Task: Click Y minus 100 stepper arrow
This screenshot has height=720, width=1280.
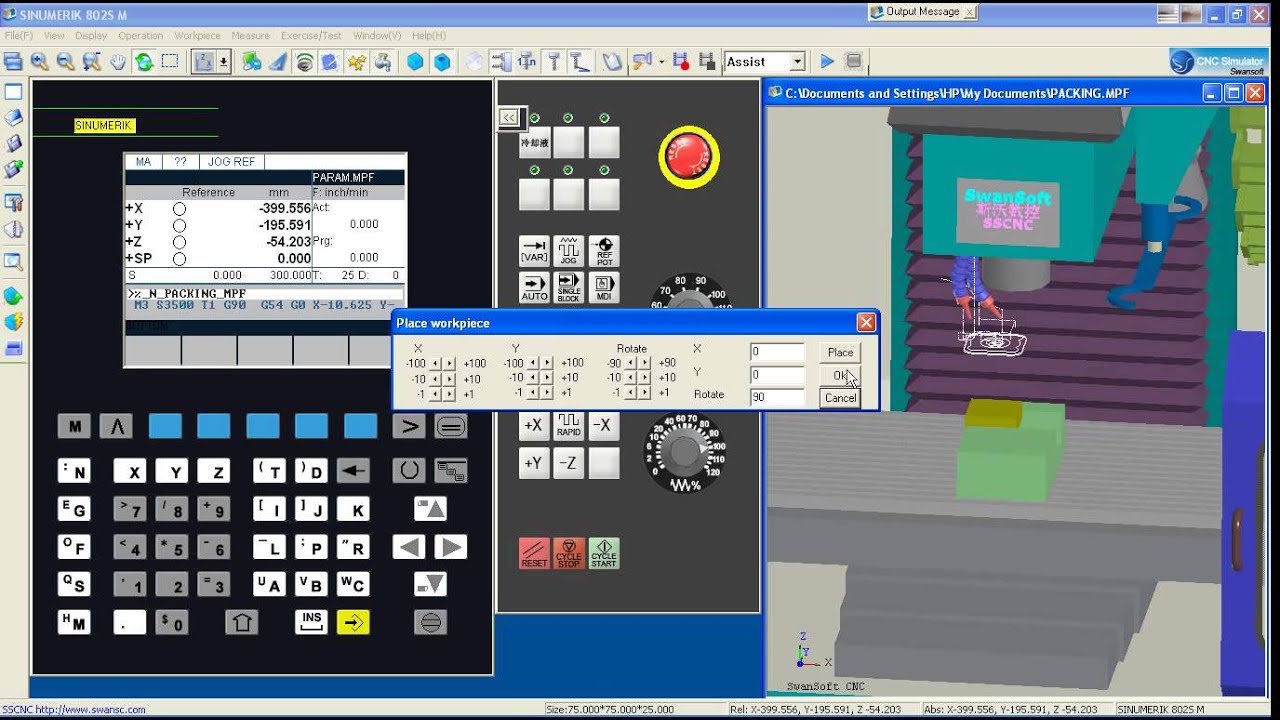Action: tap(533, 363)
